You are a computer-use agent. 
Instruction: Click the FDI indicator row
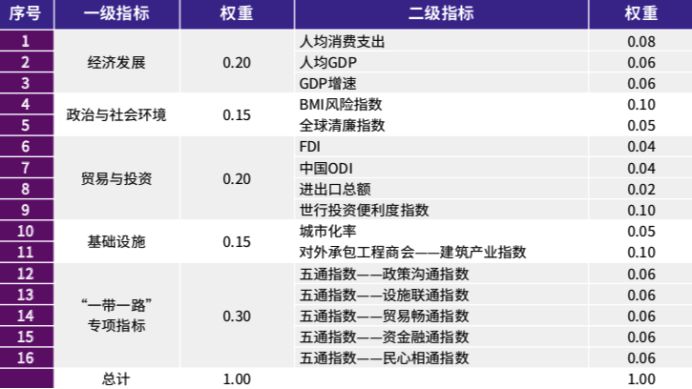click(x=441, y=147)
